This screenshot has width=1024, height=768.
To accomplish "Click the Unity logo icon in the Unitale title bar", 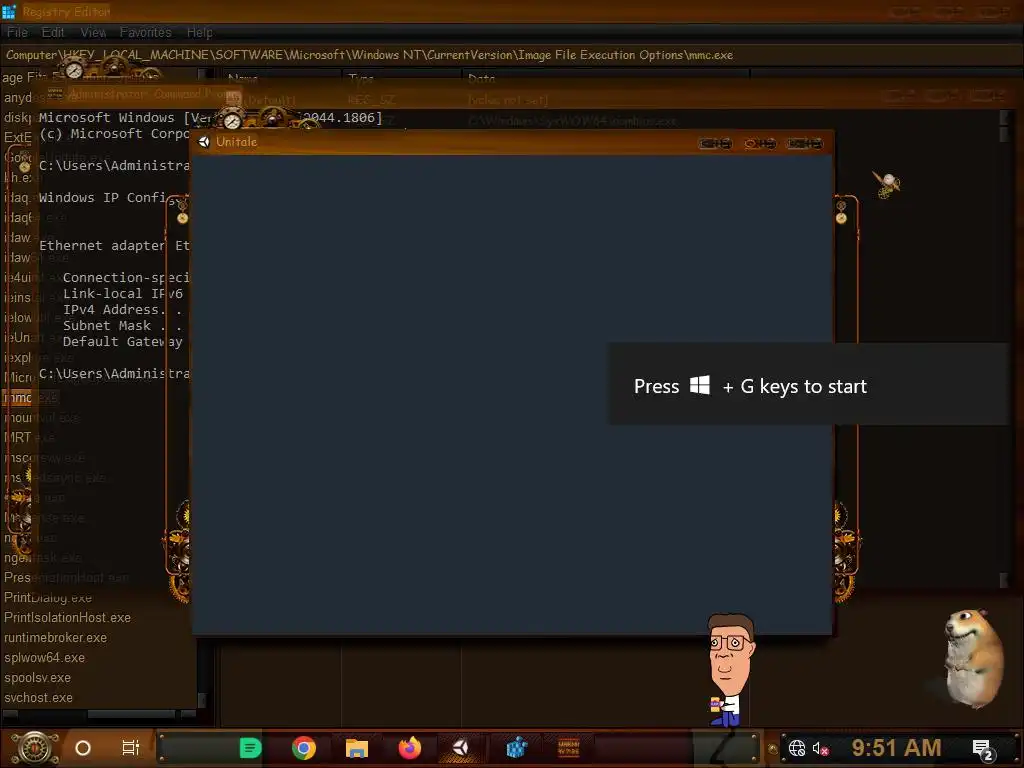I will coord(204,142).
